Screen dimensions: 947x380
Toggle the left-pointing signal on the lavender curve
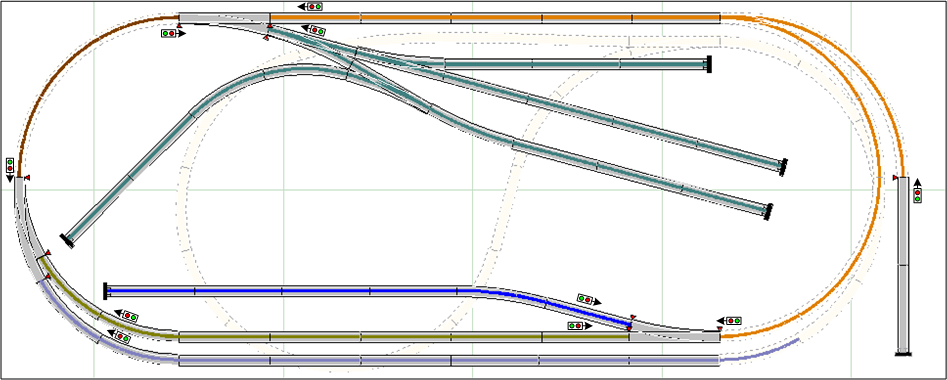coord(119,335)
